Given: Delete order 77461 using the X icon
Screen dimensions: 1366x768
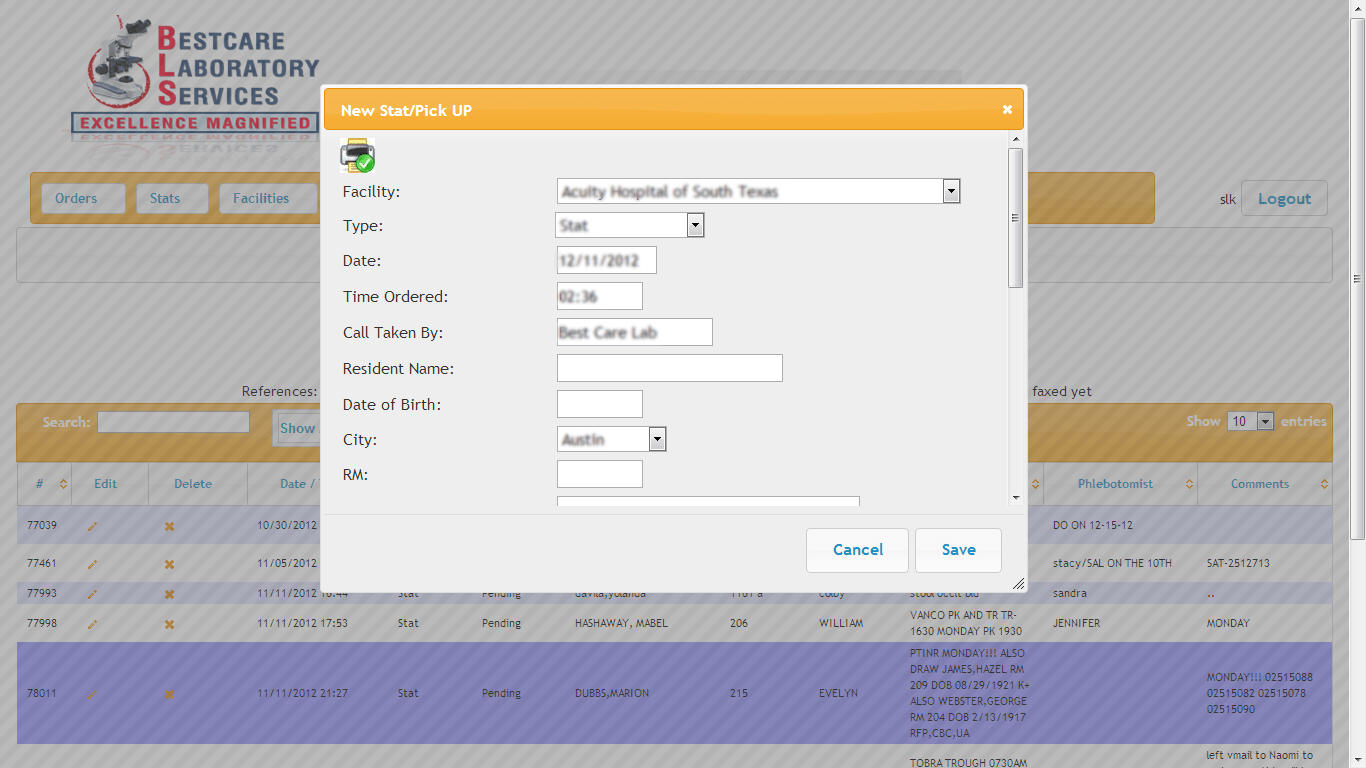Looking at the screenshot, I should click(169, 564).
